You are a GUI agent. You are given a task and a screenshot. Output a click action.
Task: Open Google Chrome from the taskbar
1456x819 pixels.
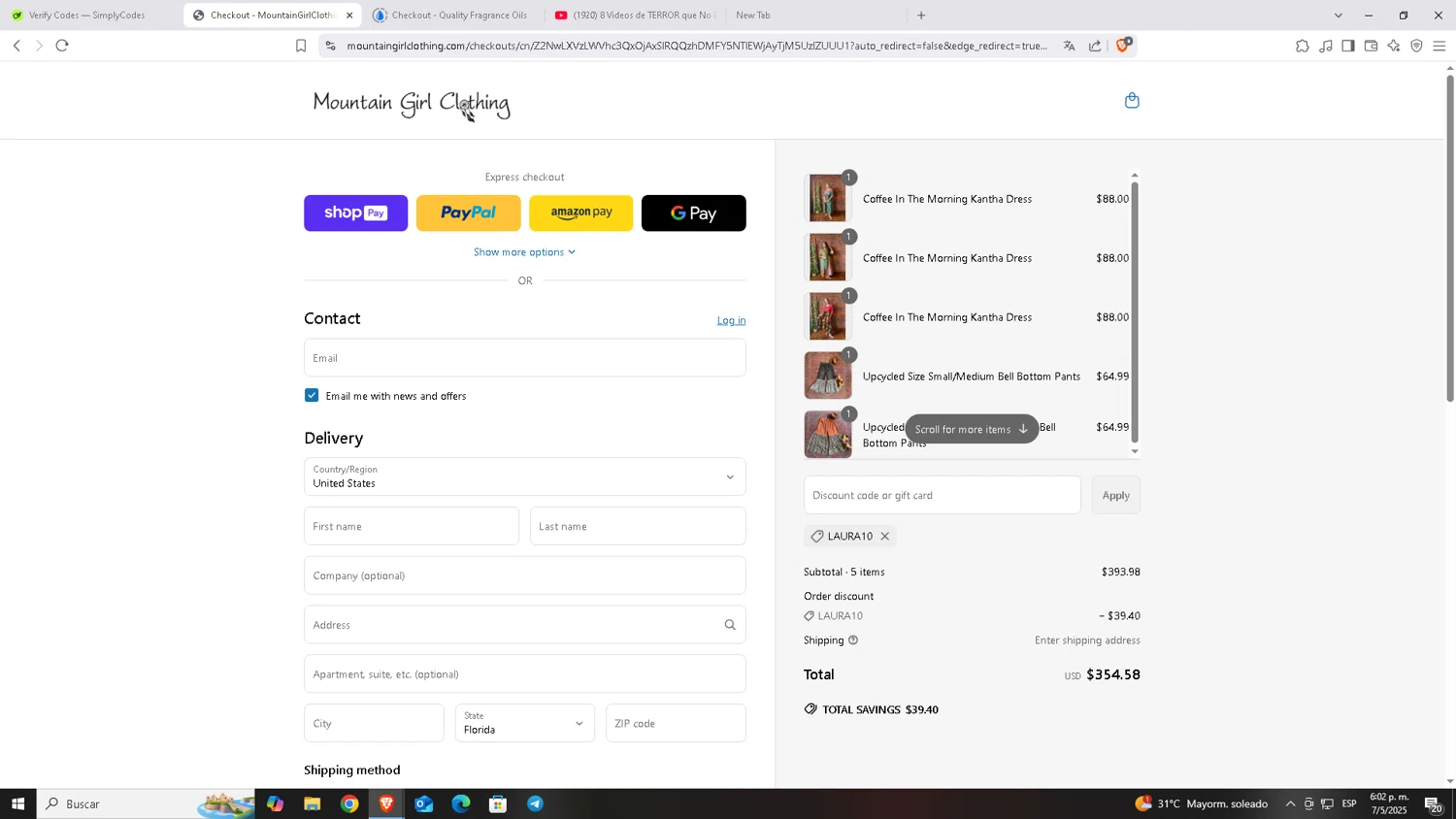[x=349, y=803]
